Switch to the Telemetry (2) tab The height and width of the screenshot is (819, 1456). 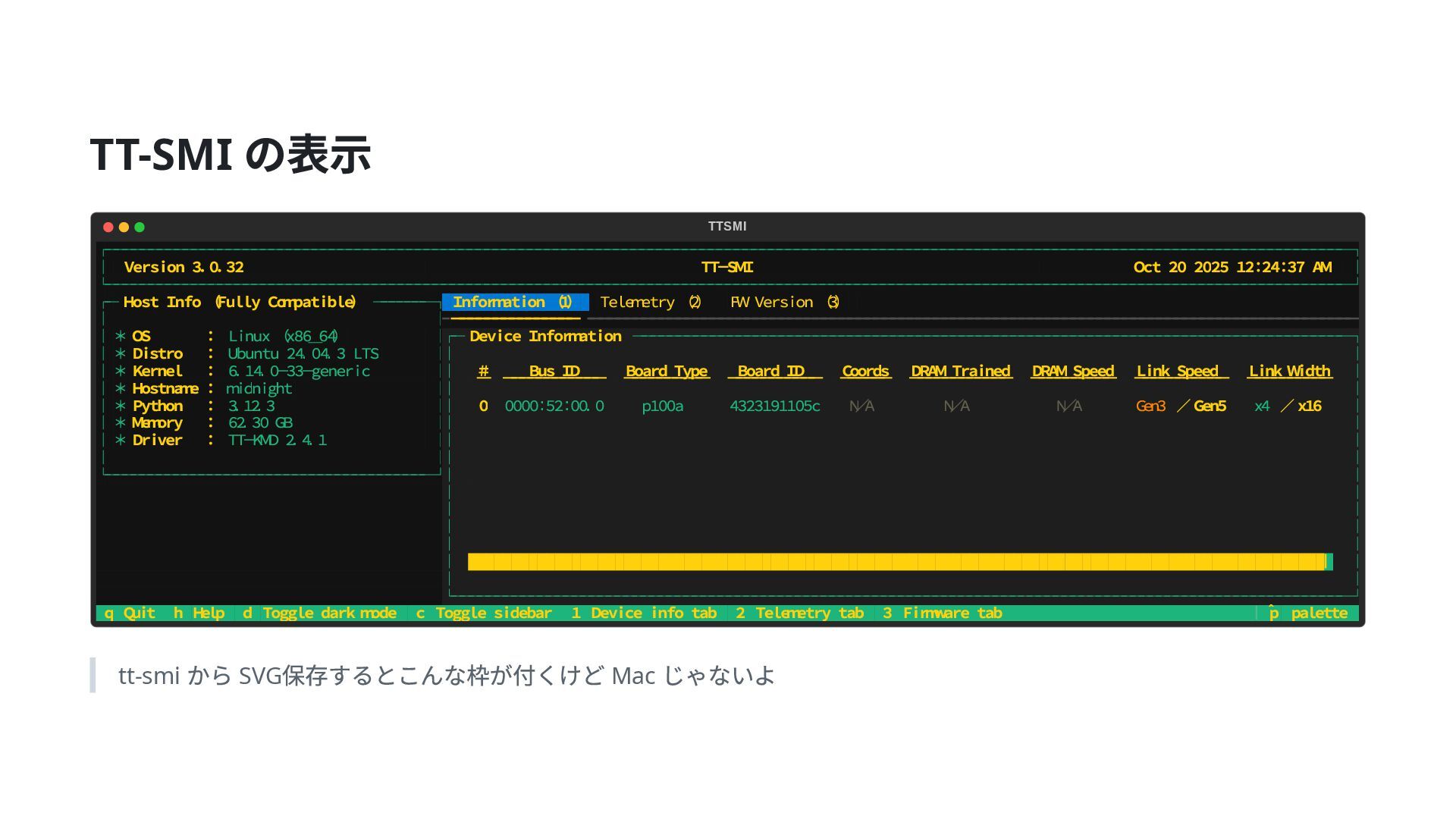[650, 303]
